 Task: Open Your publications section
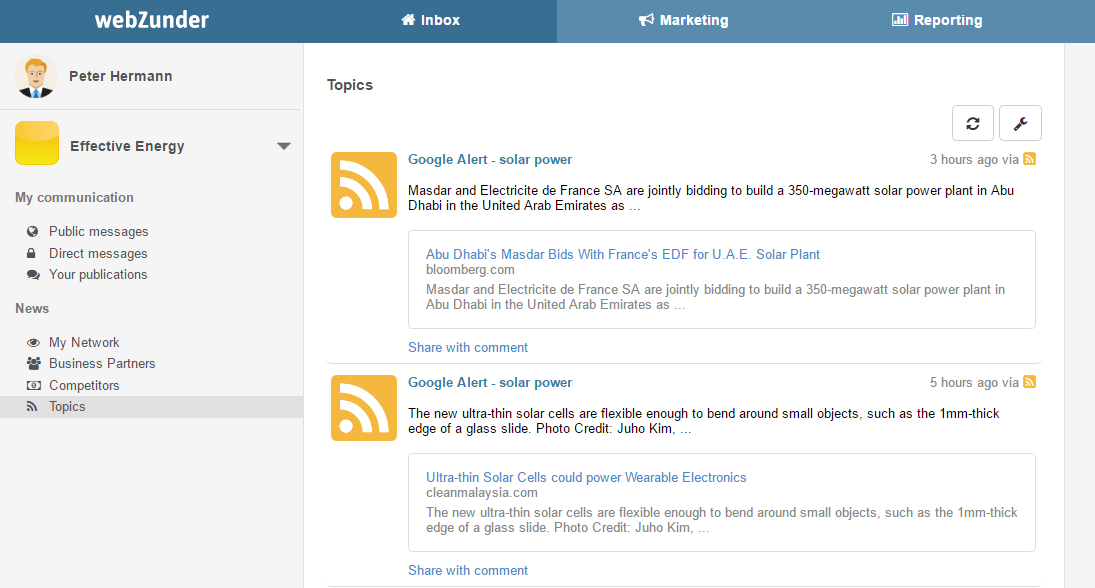pyautogui.click(x=98, y=274)
